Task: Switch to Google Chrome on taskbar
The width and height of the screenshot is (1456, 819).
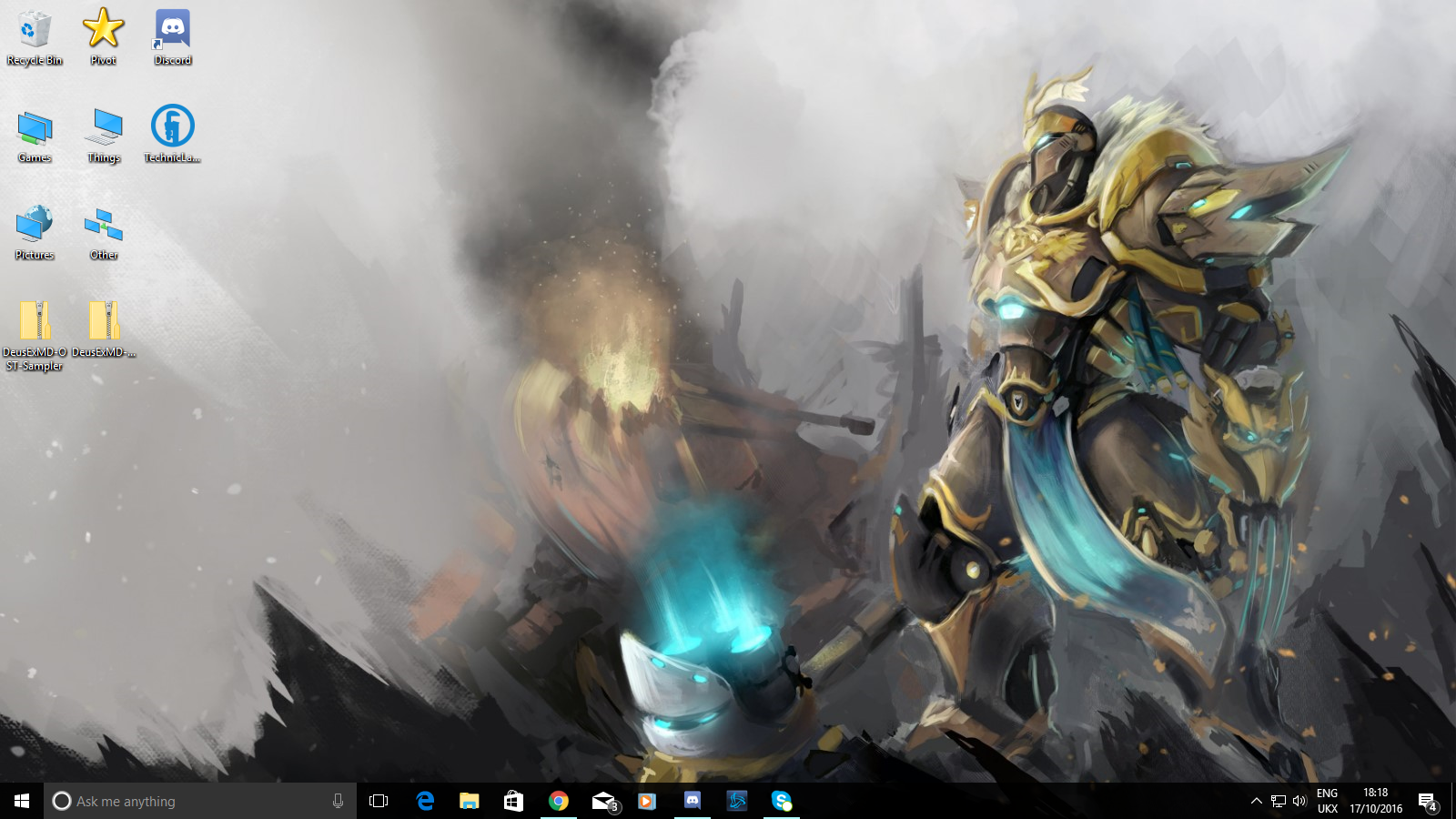Action: [x=559, y=801]
